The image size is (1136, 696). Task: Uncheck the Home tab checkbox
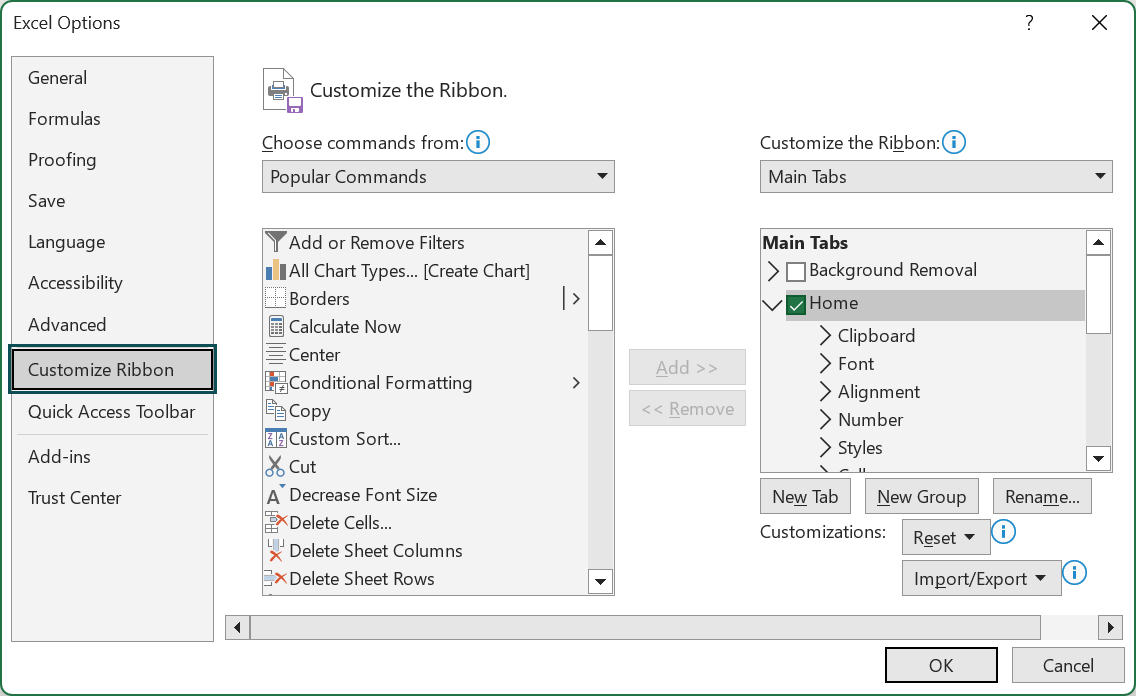(x=796, y=305)
